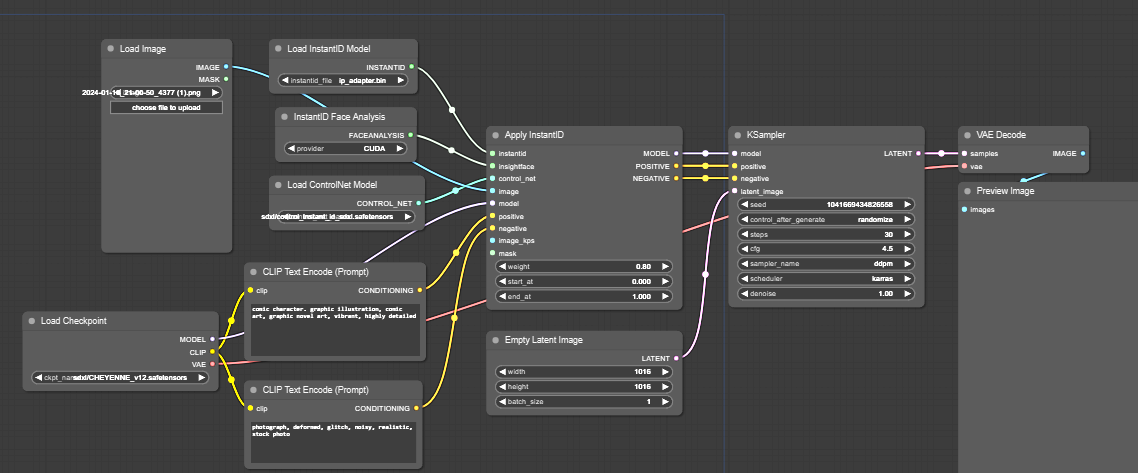This screenshot has height=473, width=1138.
Task: Change the control_after_generate randomize option
Action: pyautogui.click(x=826, y=218)
